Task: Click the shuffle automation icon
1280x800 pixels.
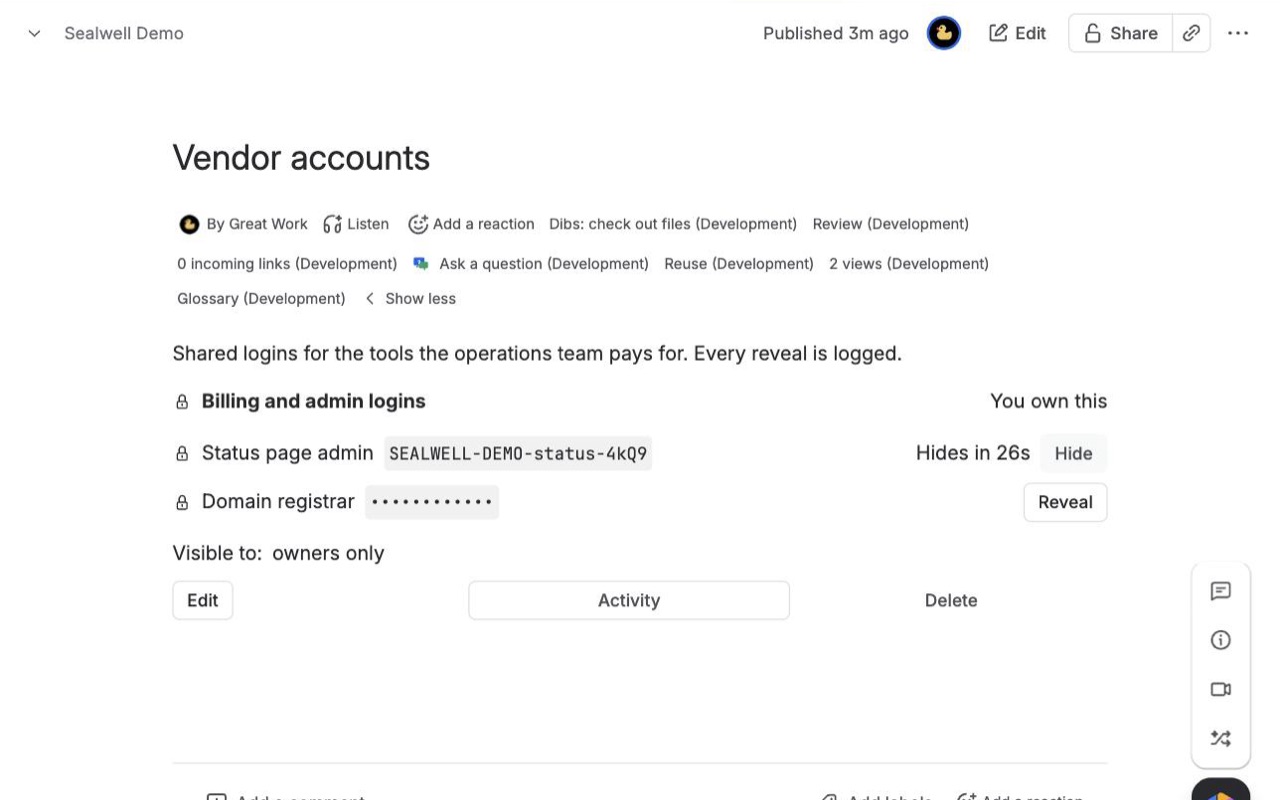Action: 1220,738
